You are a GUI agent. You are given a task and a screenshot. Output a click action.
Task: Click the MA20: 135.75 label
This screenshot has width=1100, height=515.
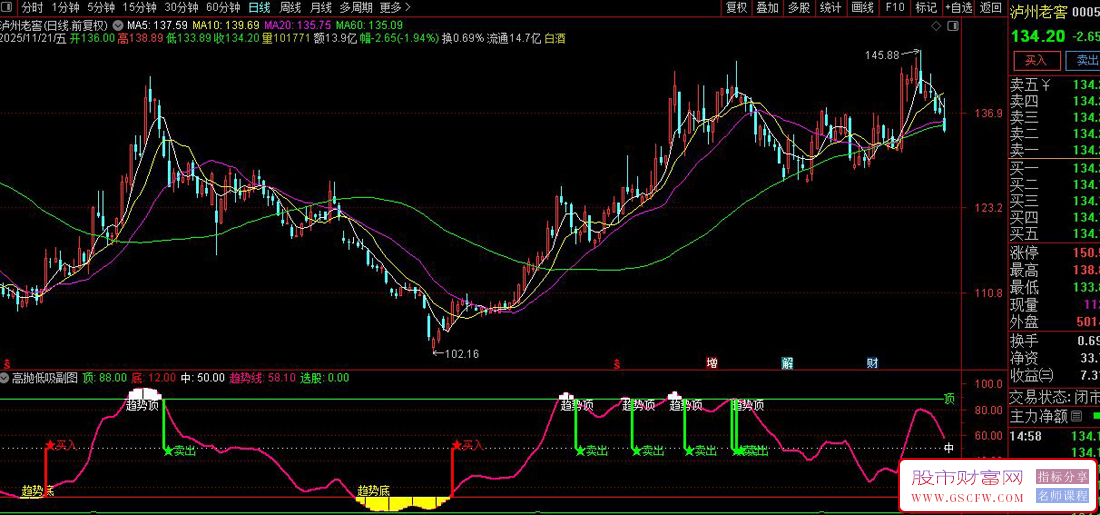point(297,25)
